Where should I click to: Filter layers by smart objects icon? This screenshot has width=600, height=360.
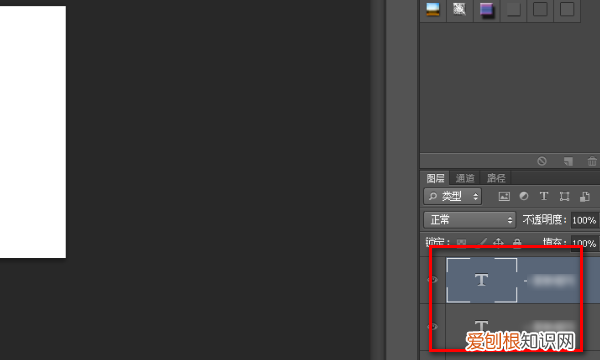click(585, 197)
